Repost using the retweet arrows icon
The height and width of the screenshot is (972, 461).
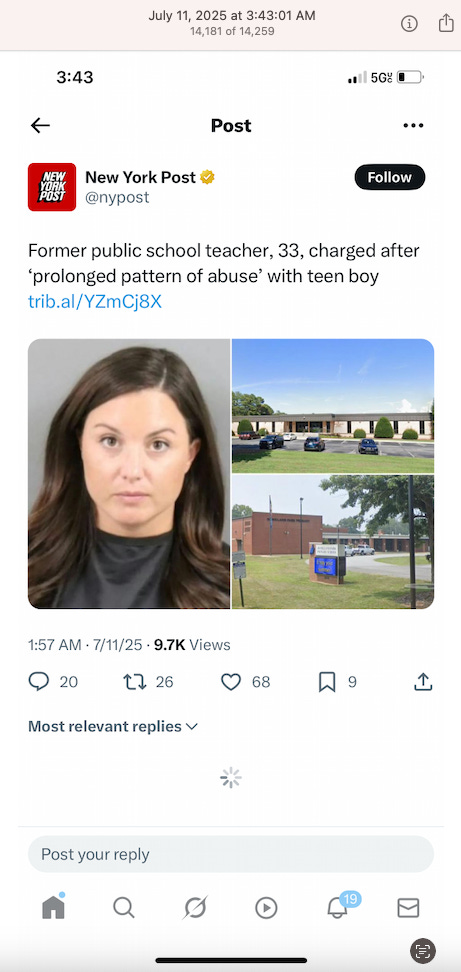134,682
